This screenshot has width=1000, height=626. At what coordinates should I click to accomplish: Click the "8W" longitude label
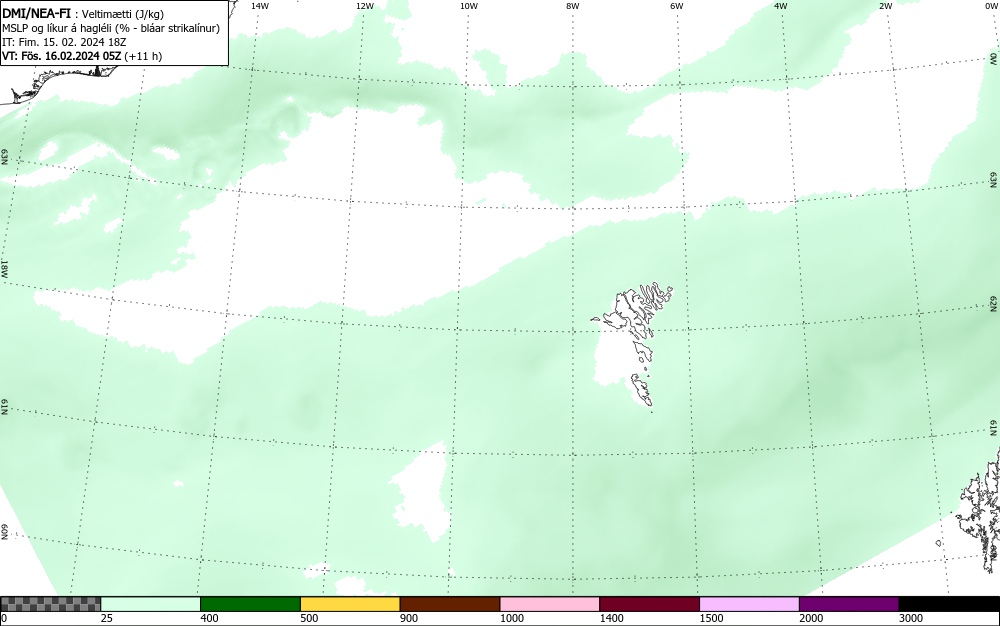573,6
